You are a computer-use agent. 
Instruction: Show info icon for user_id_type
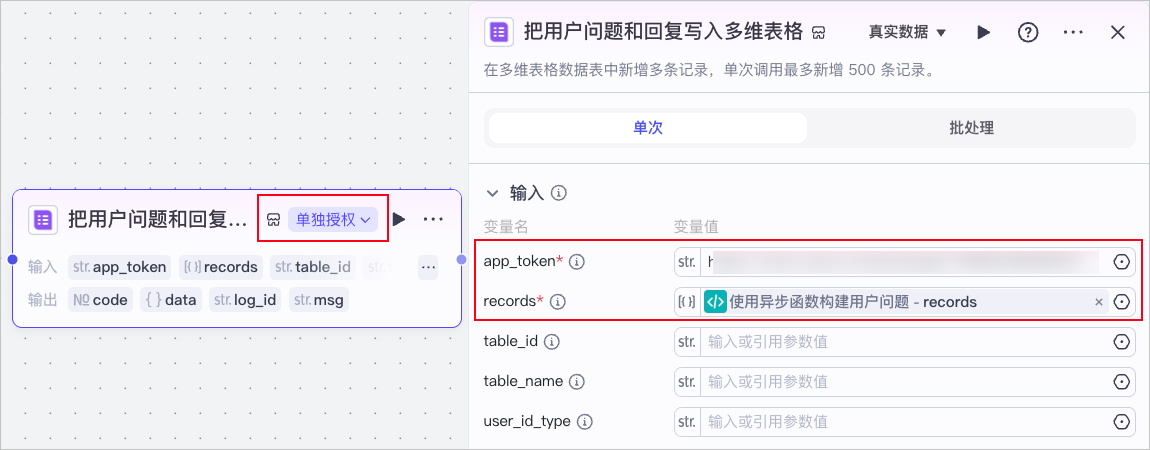coord(585,422)
